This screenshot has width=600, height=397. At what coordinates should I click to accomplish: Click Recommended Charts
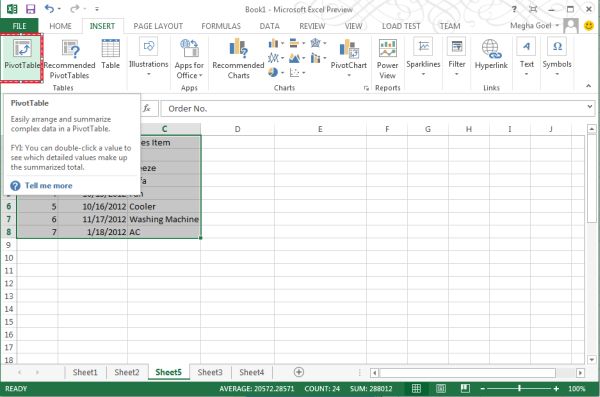tap(238, 59)
